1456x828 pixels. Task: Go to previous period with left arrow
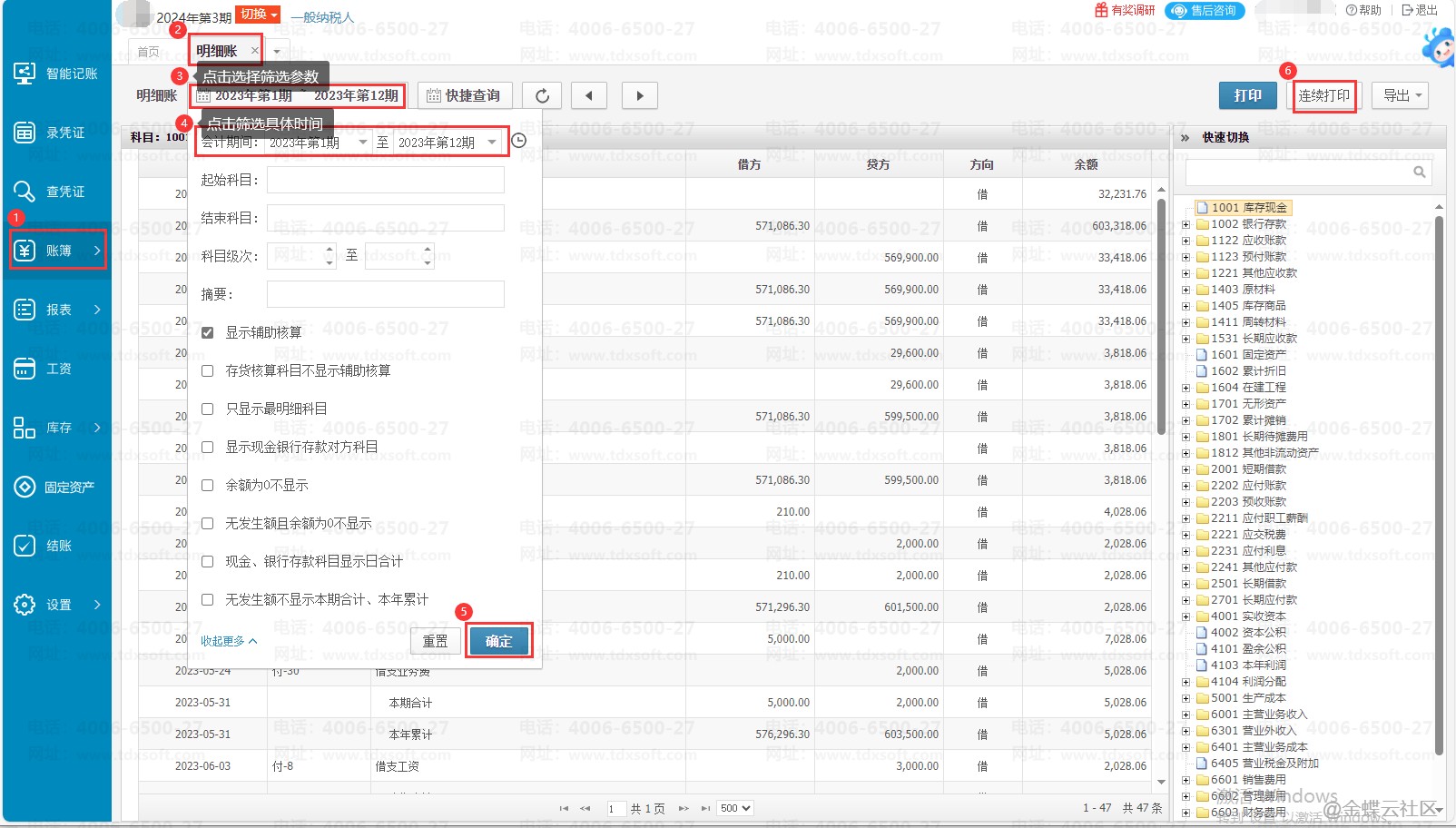[x=589, y=96]
